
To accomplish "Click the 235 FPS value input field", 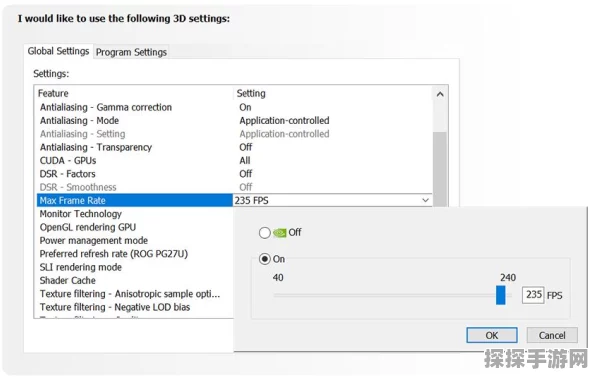I will pos(533,295).
